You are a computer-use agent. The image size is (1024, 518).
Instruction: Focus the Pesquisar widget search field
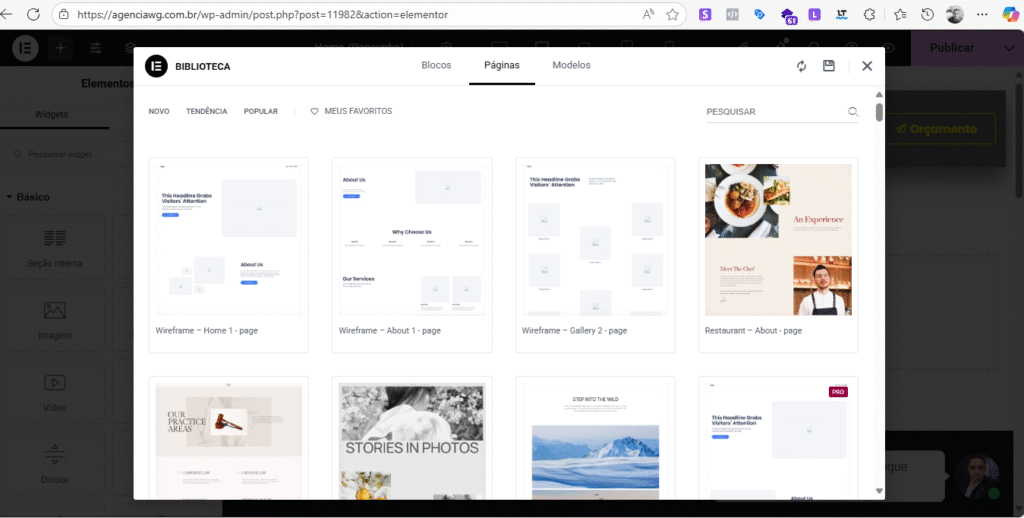69,155
